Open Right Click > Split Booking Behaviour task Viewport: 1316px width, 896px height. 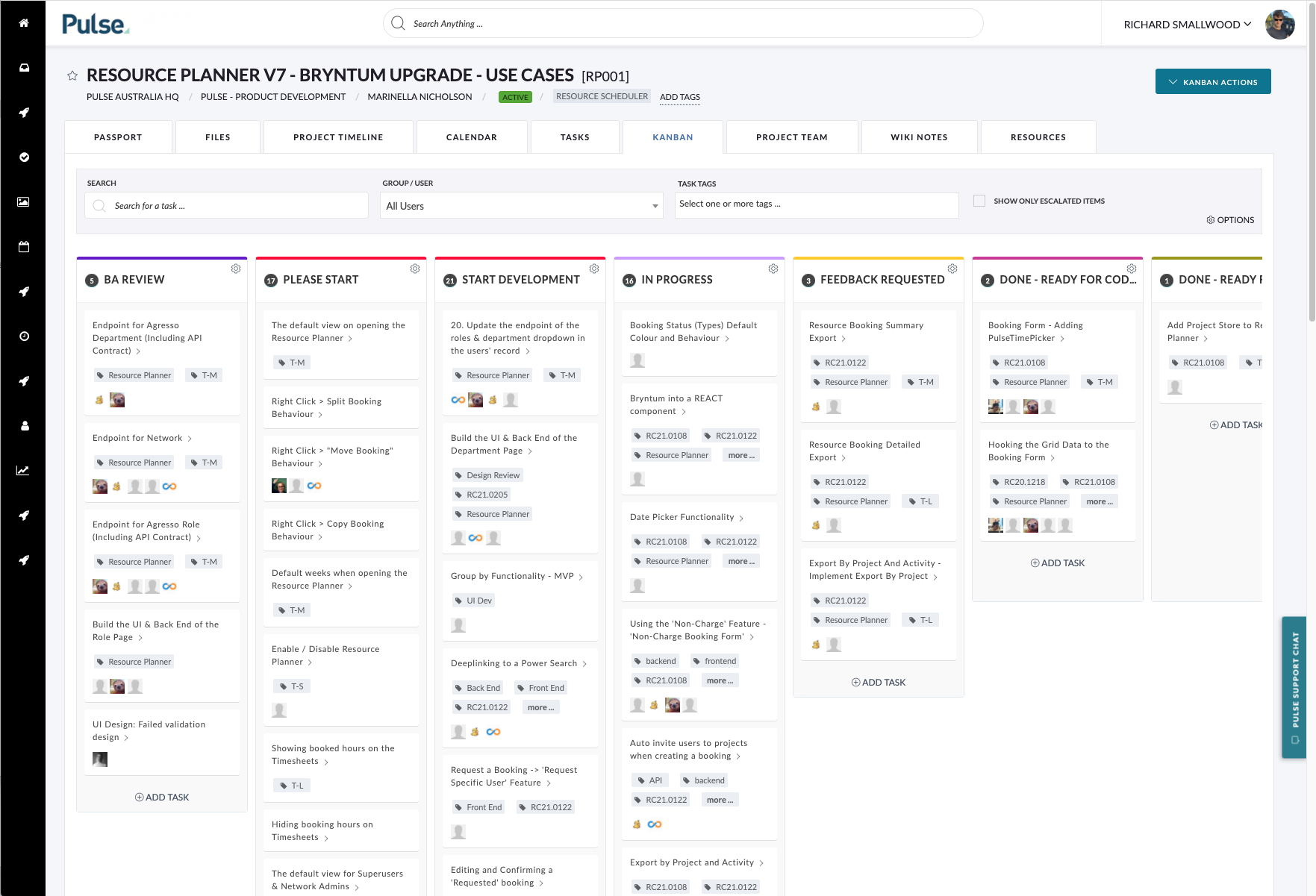[327, 407]
